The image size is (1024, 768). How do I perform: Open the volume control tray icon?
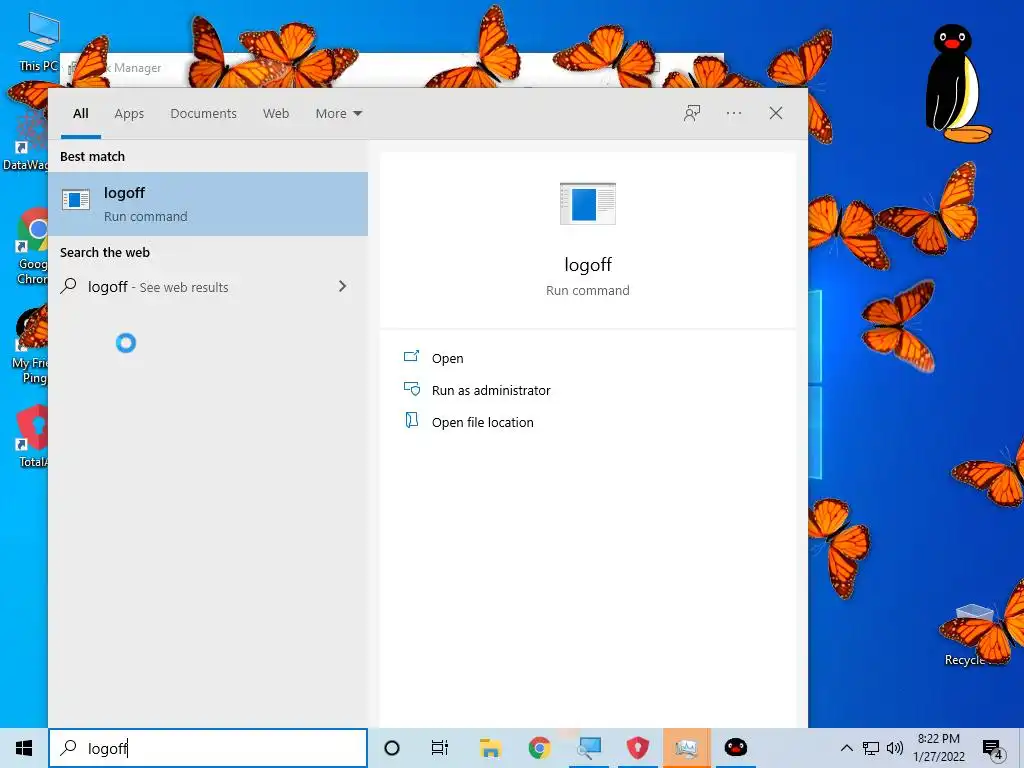895,748
